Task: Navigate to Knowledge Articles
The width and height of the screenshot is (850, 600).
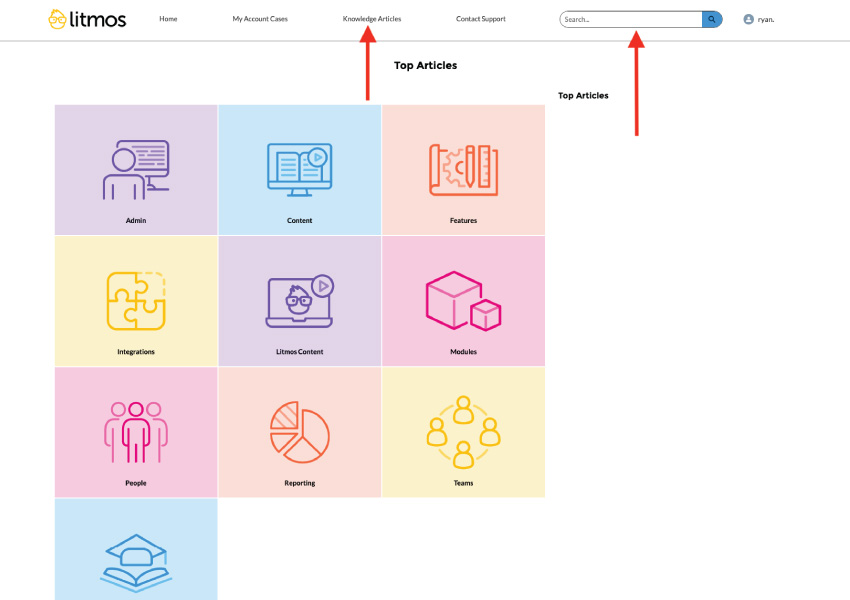Action: 372,19
